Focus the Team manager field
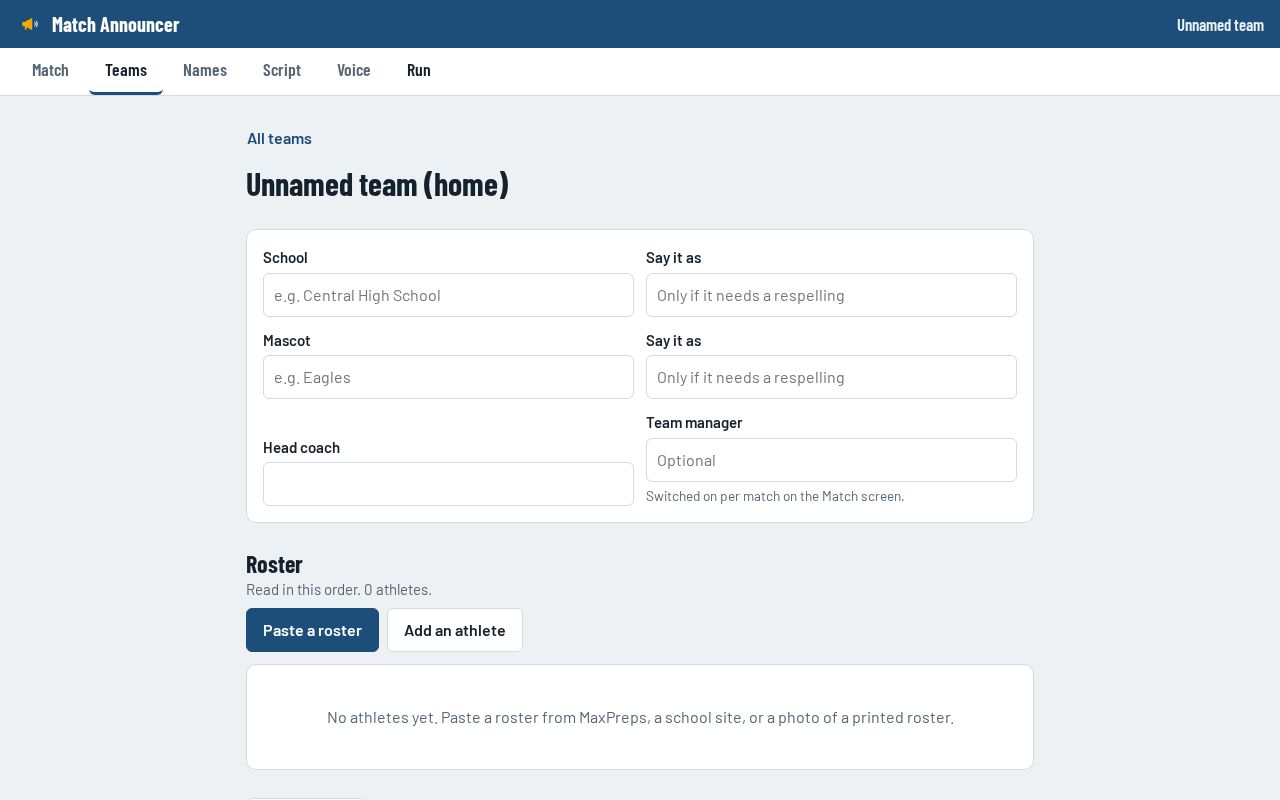This screenshot has height=800, width=1280. (831, 460)
